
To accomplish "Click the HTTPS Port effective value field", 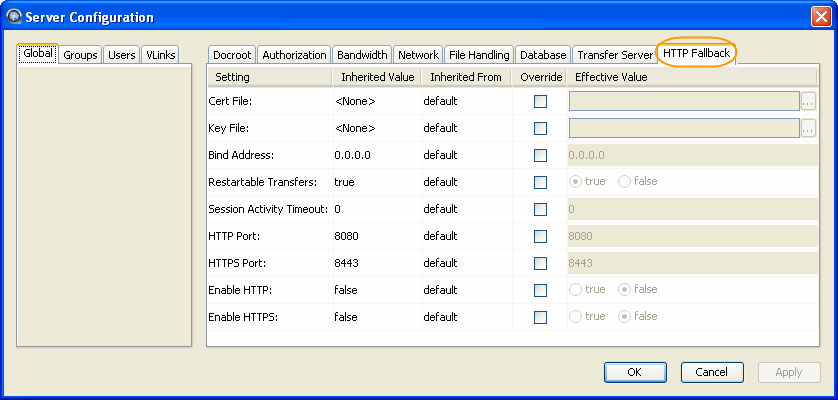I will [x=693, y=263].
